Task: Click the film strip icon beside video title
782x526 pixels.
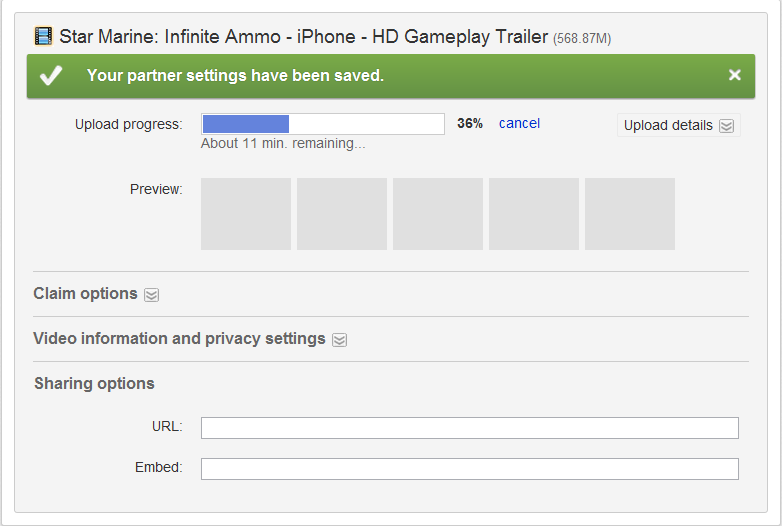Action: pos(43,36)
